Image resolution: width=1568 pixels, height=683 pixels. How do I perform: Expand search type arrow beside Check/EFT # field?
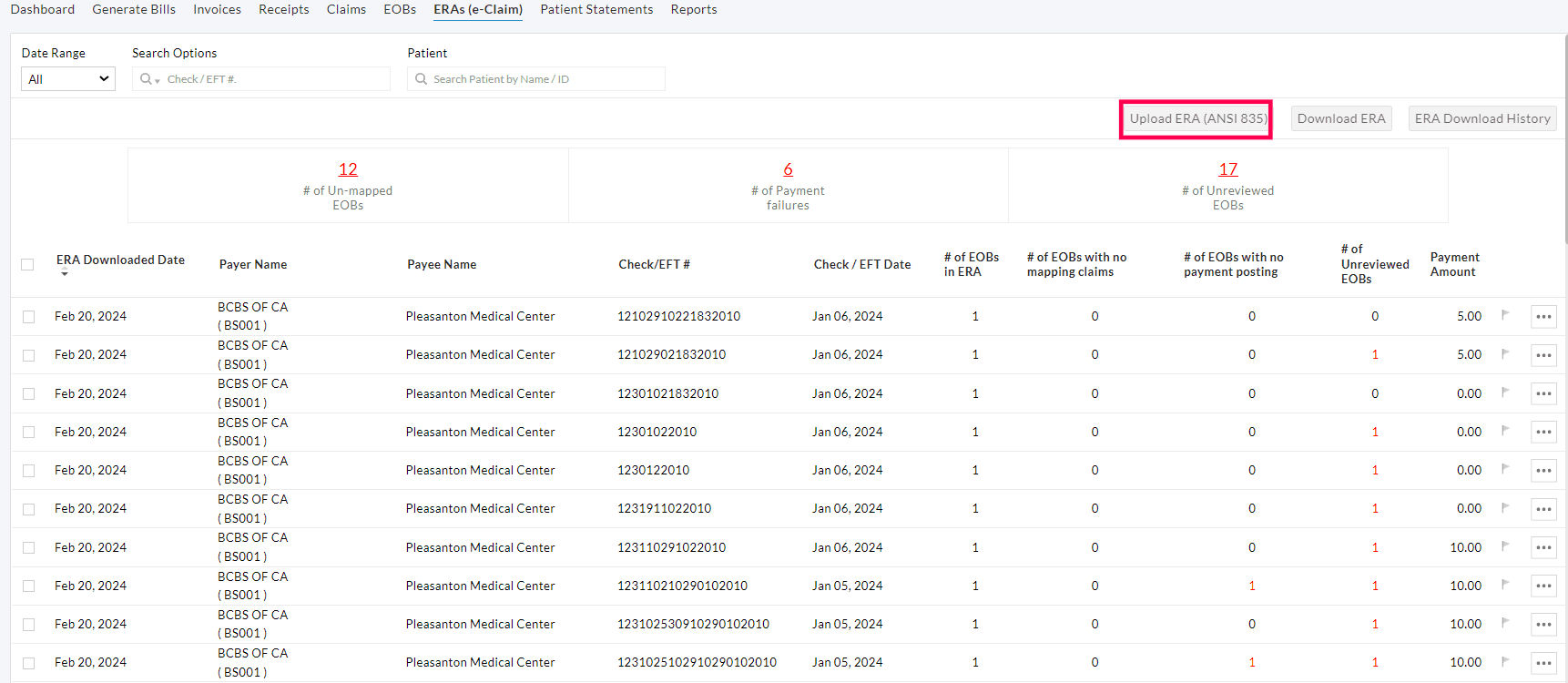158,81
